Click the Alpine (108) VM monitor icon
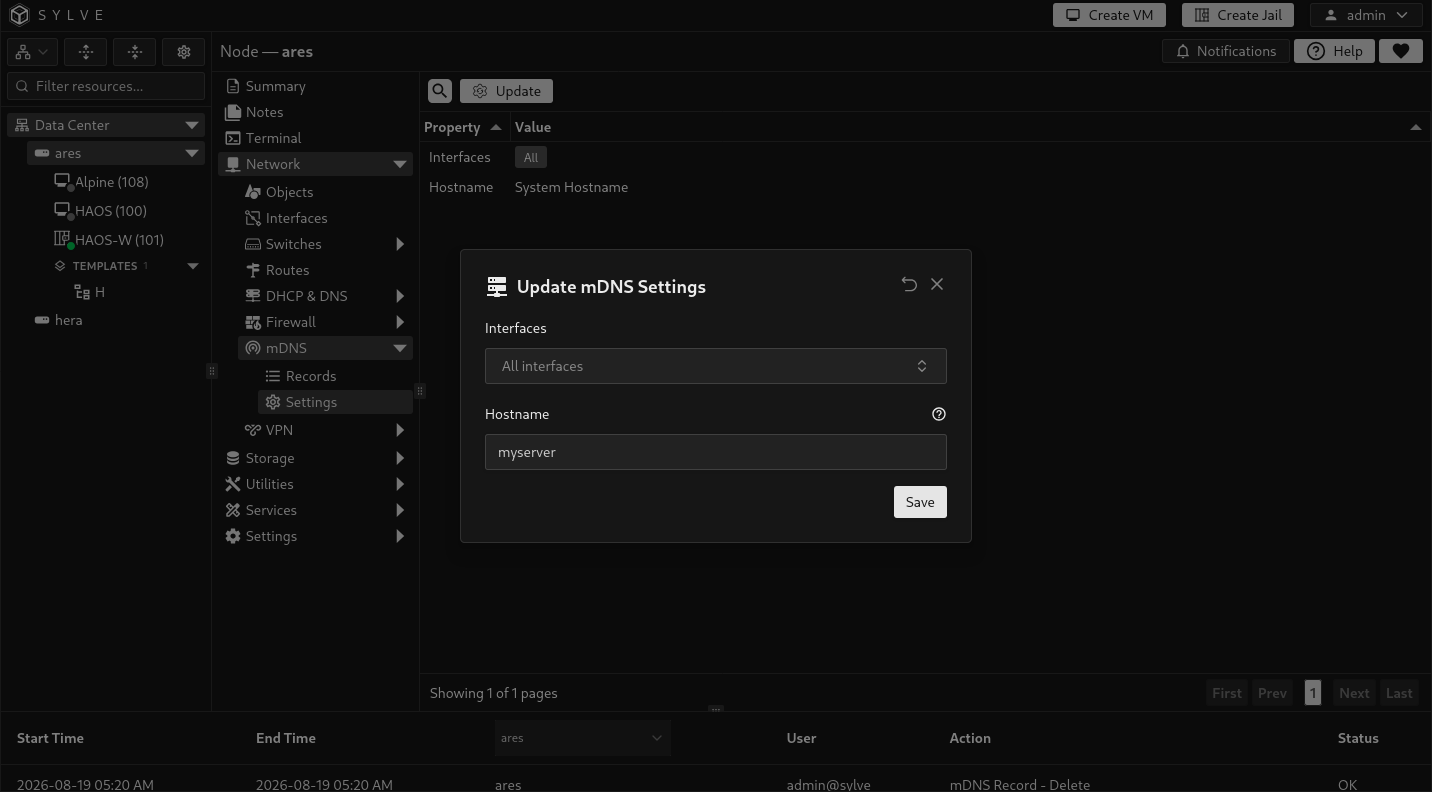1432x792 pixels. tap(63, 182)
